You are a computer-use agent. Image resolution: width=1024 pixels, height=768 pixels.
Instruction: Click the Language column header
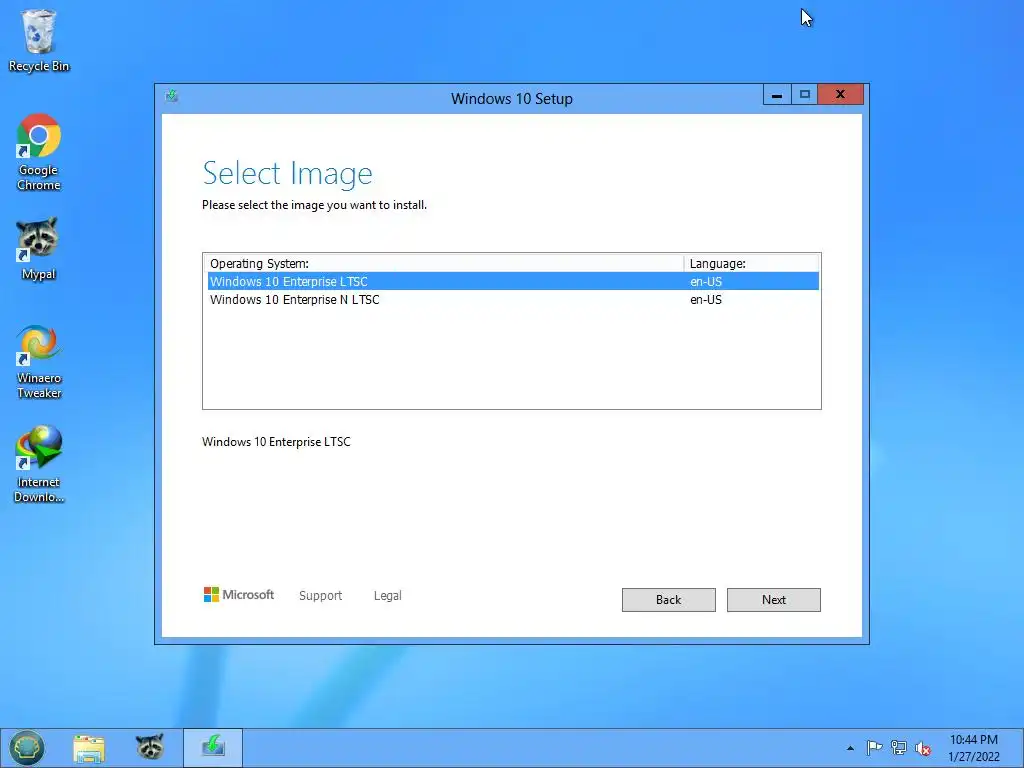click(752, 263)
